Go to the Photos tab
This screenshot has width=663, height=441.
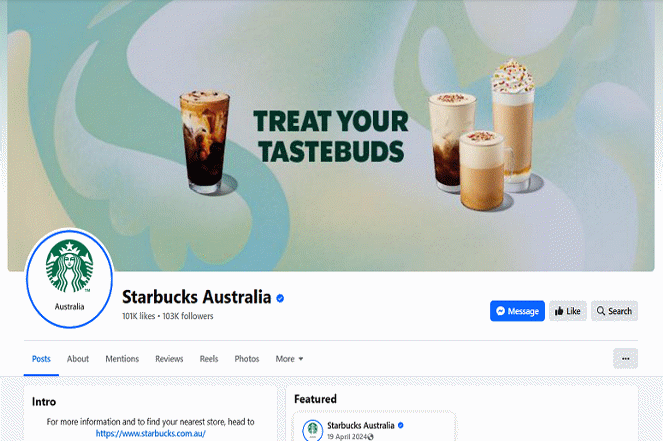click(x=247, y=359)
